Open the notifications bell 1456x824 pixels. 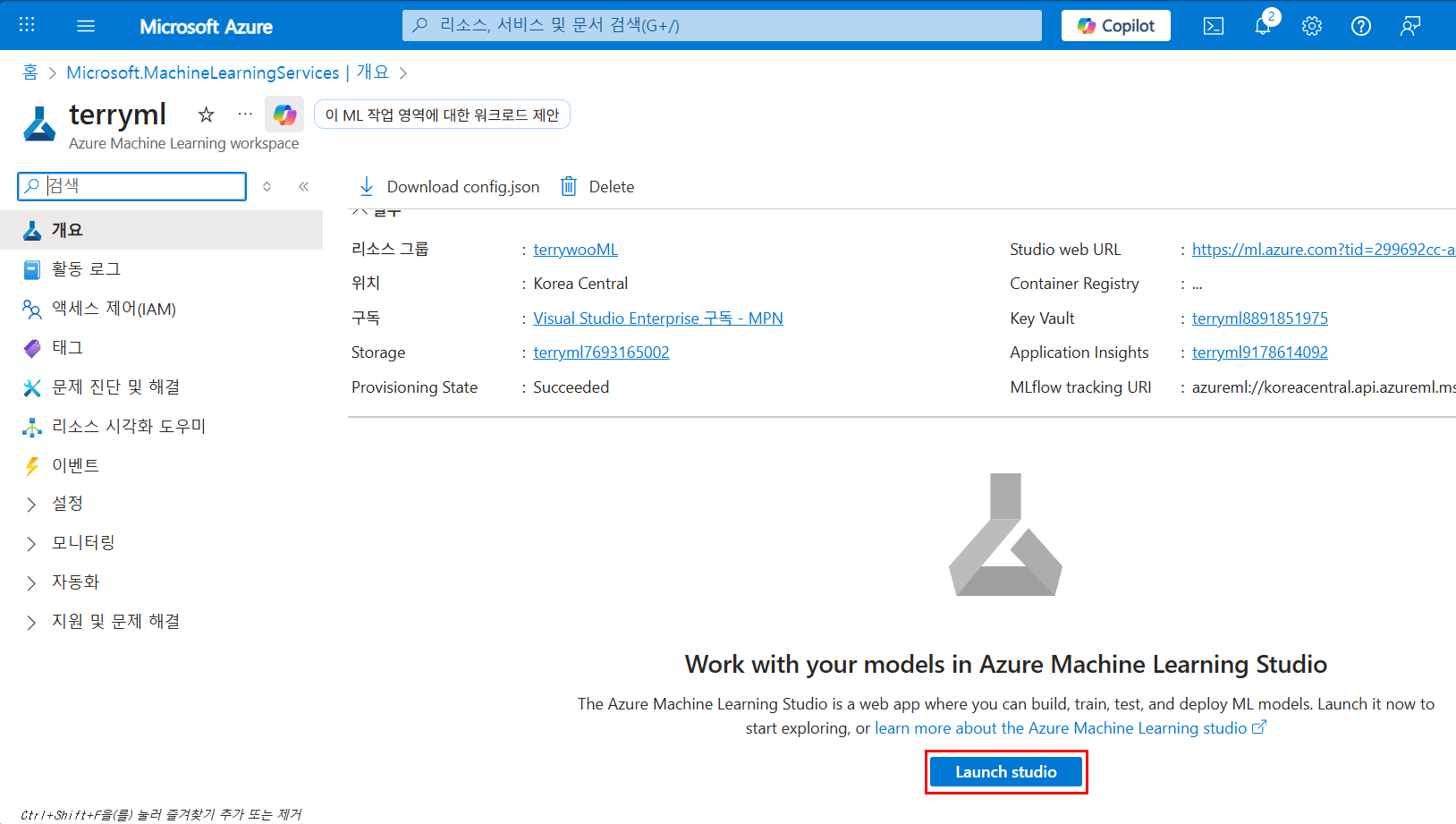coord(1262,25)
